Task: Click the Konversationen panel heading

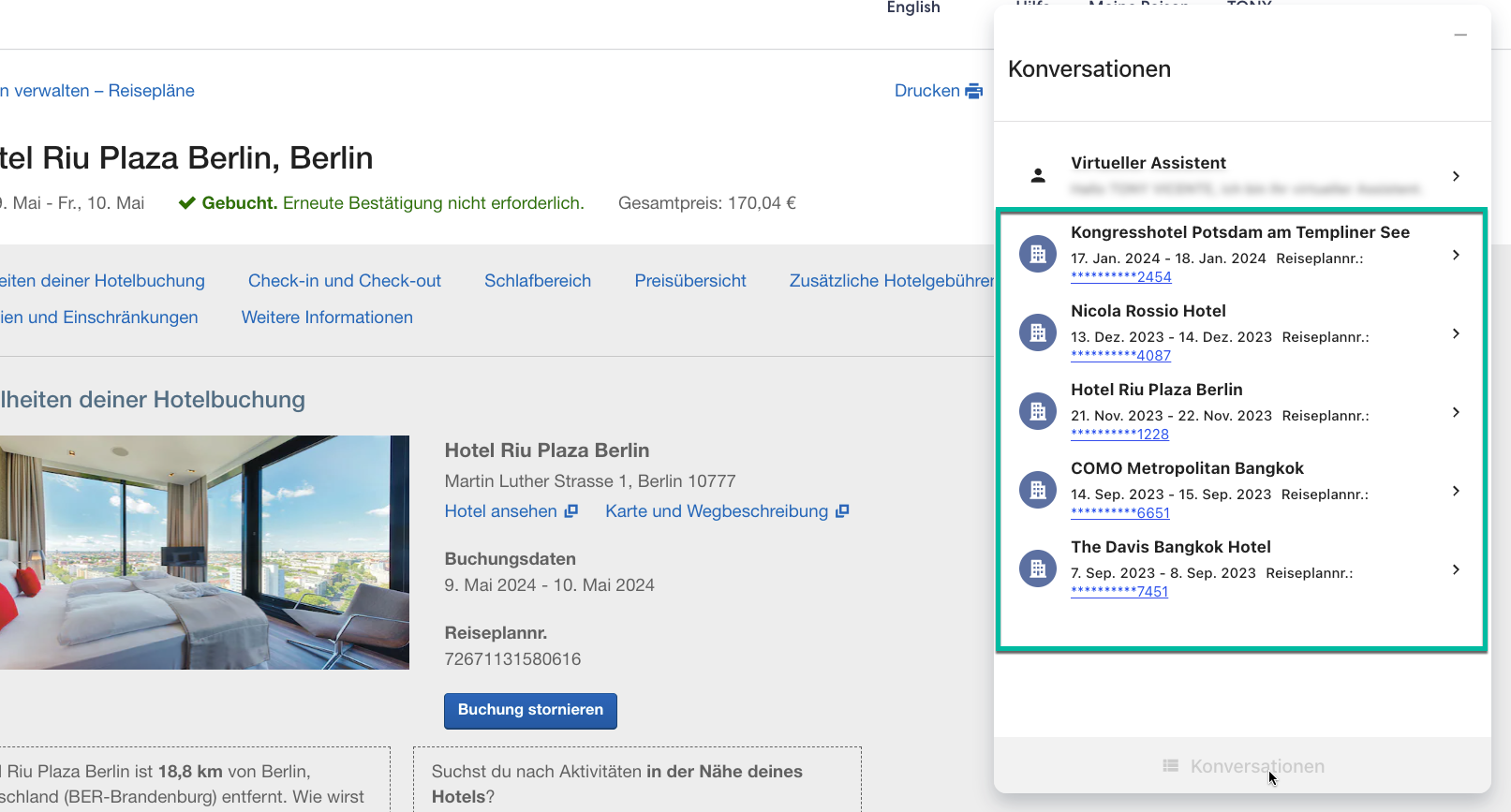Action: point(1089,69)
